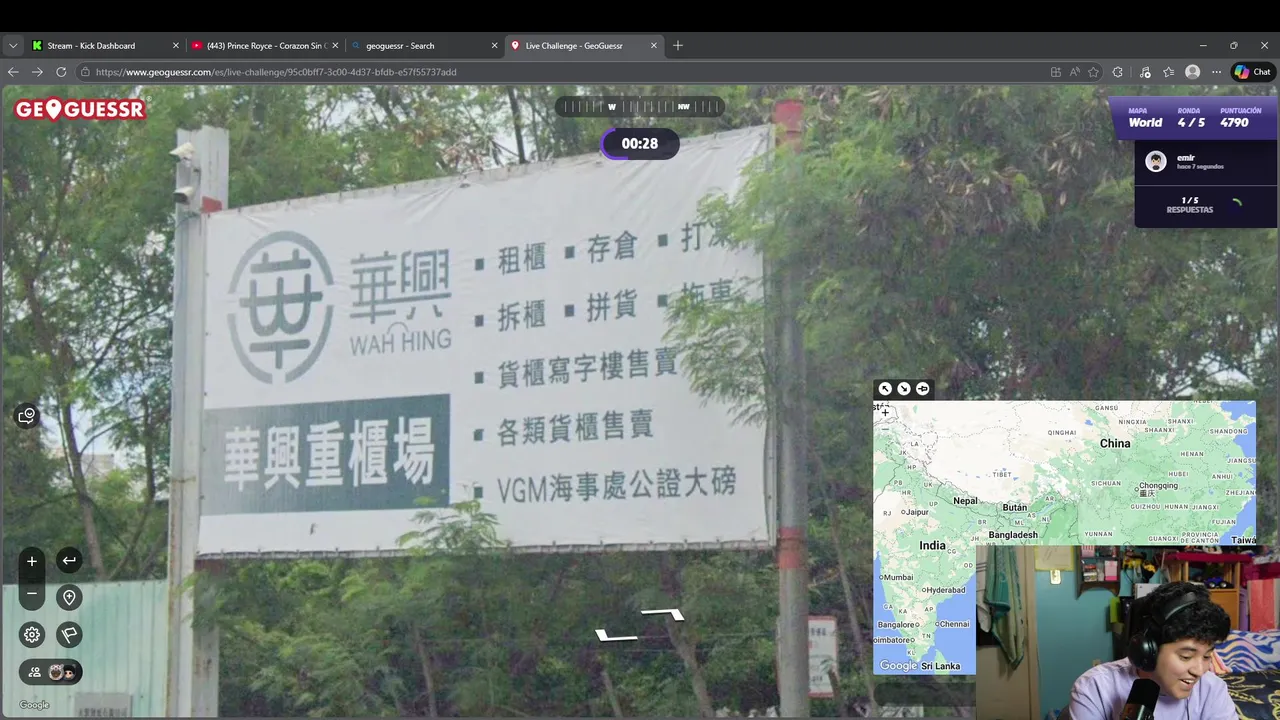Place guess on China on the map
This screenshot has height=720, width=1280.
tap(1115, 443)
